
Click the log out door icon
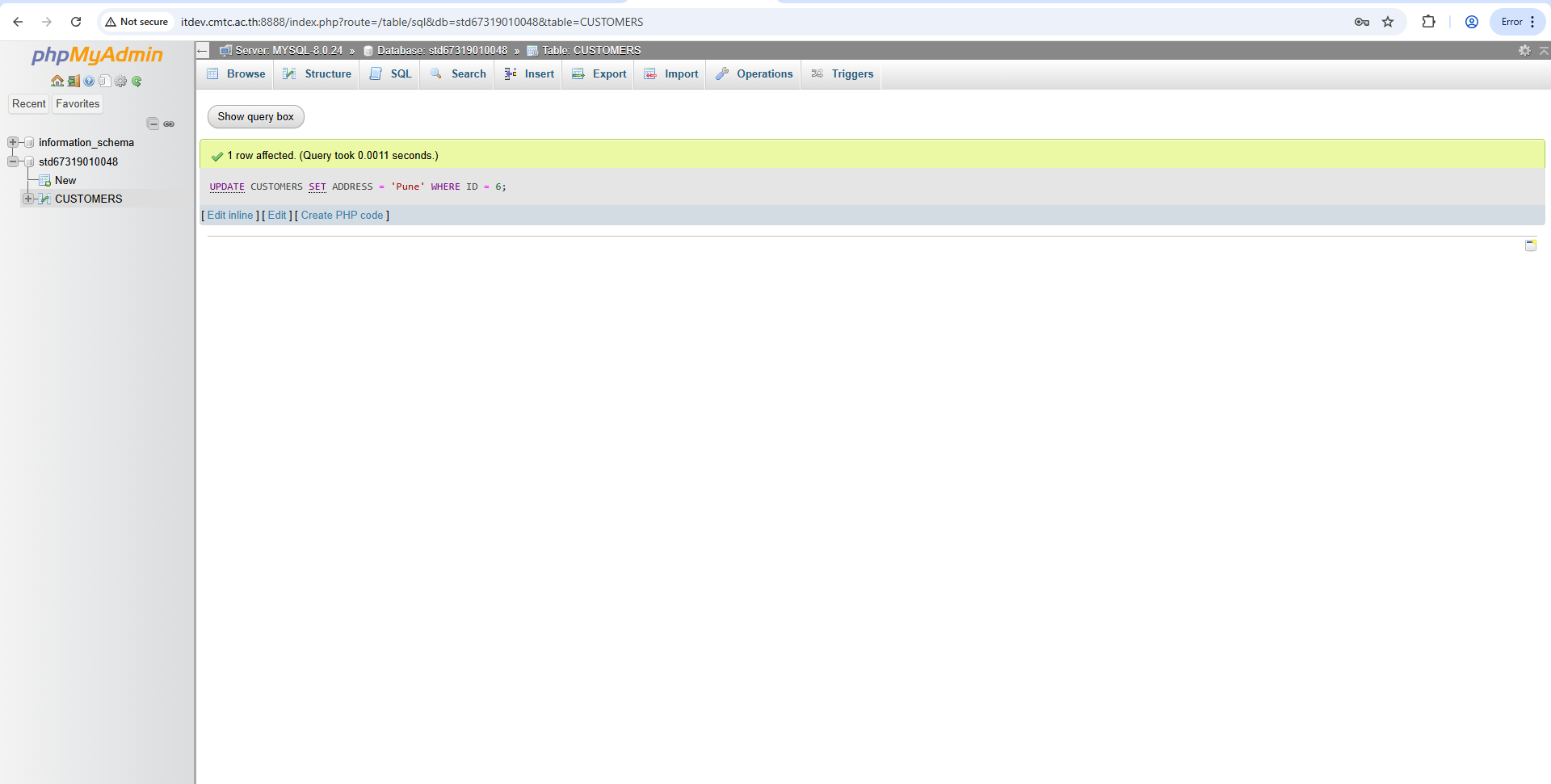[x=74, y=81]
